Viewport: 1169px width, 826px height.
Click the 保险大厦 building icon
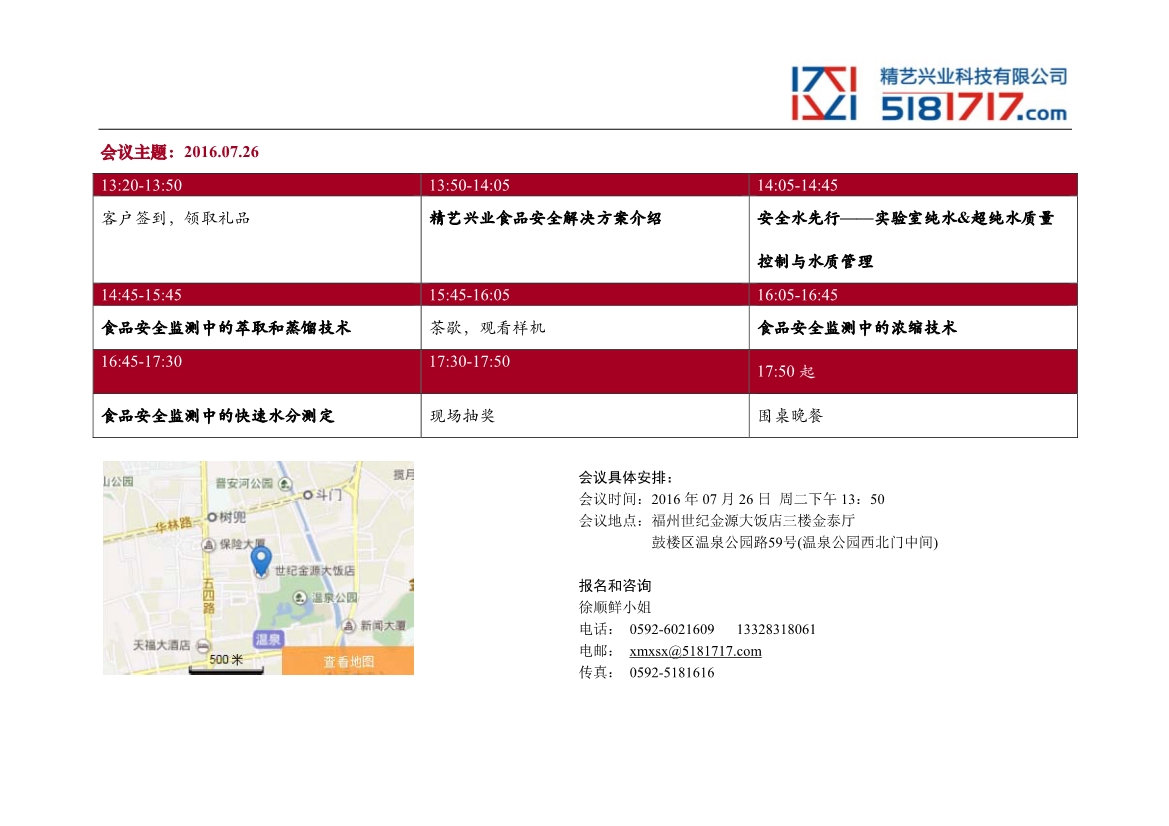(208, 545)
